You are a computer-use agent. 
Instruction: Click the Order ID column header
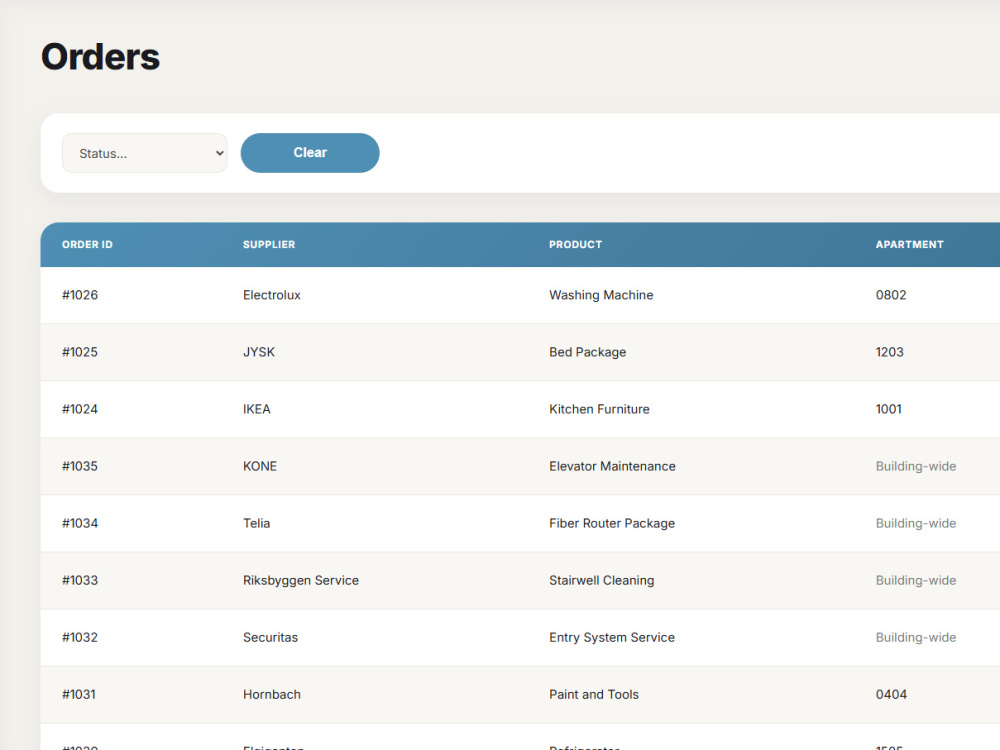[x=87, y=244]
